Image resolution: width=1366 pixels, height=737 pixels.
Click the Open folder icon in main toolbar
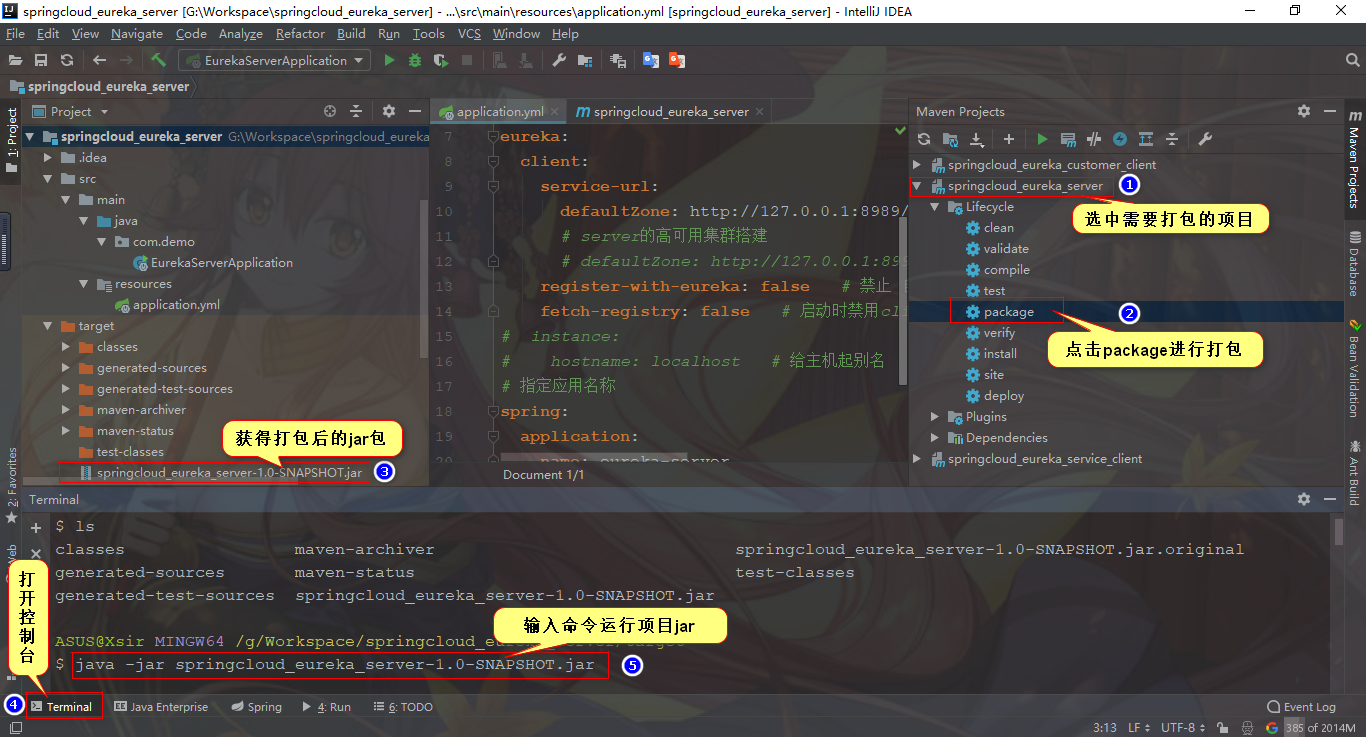pyautogui.click(x=15, y=60)
